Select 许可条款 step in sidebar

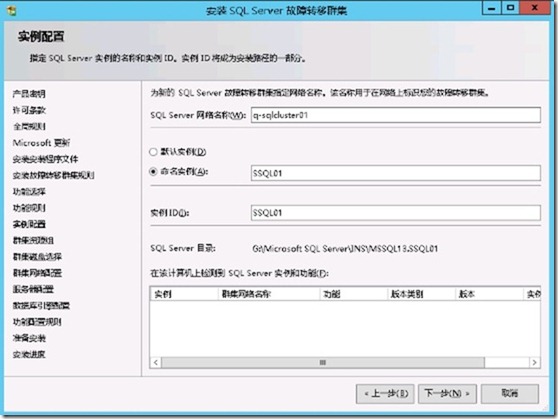click(29, 110)
